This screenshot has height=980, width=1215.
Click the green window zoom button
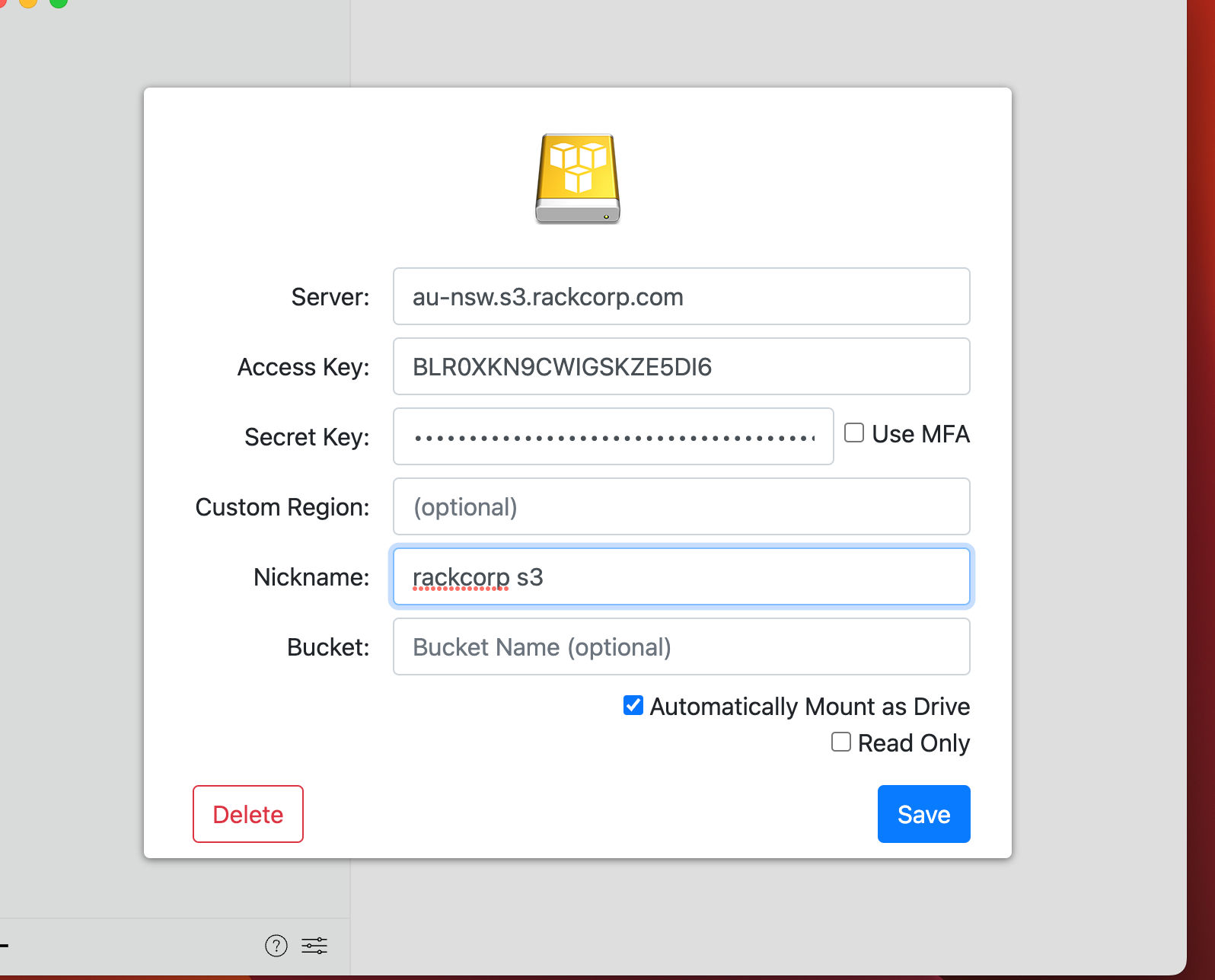[x=59, y=2]
